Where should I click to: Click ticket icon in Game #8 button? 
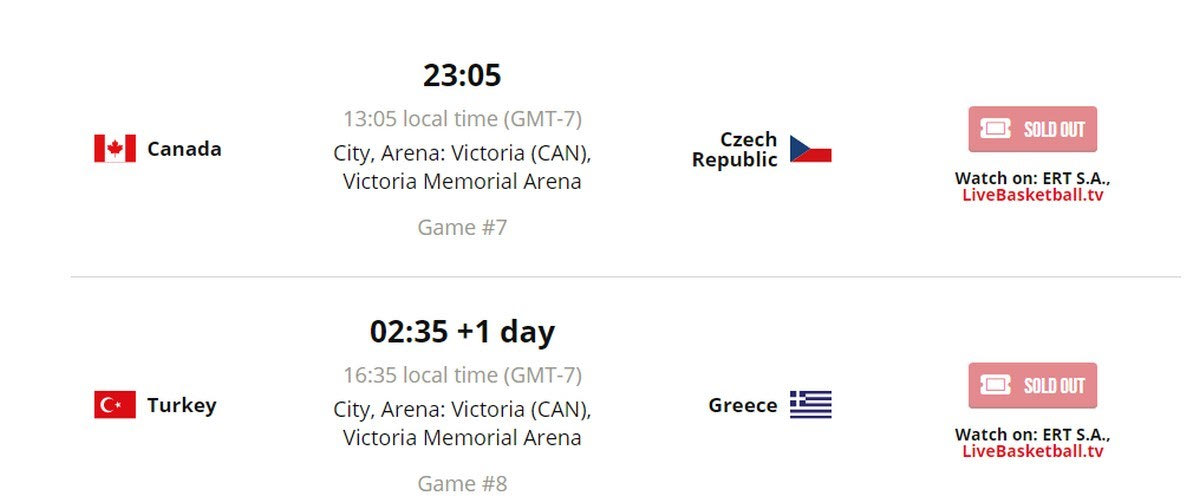pyautogui.click(x=996, y=385)
